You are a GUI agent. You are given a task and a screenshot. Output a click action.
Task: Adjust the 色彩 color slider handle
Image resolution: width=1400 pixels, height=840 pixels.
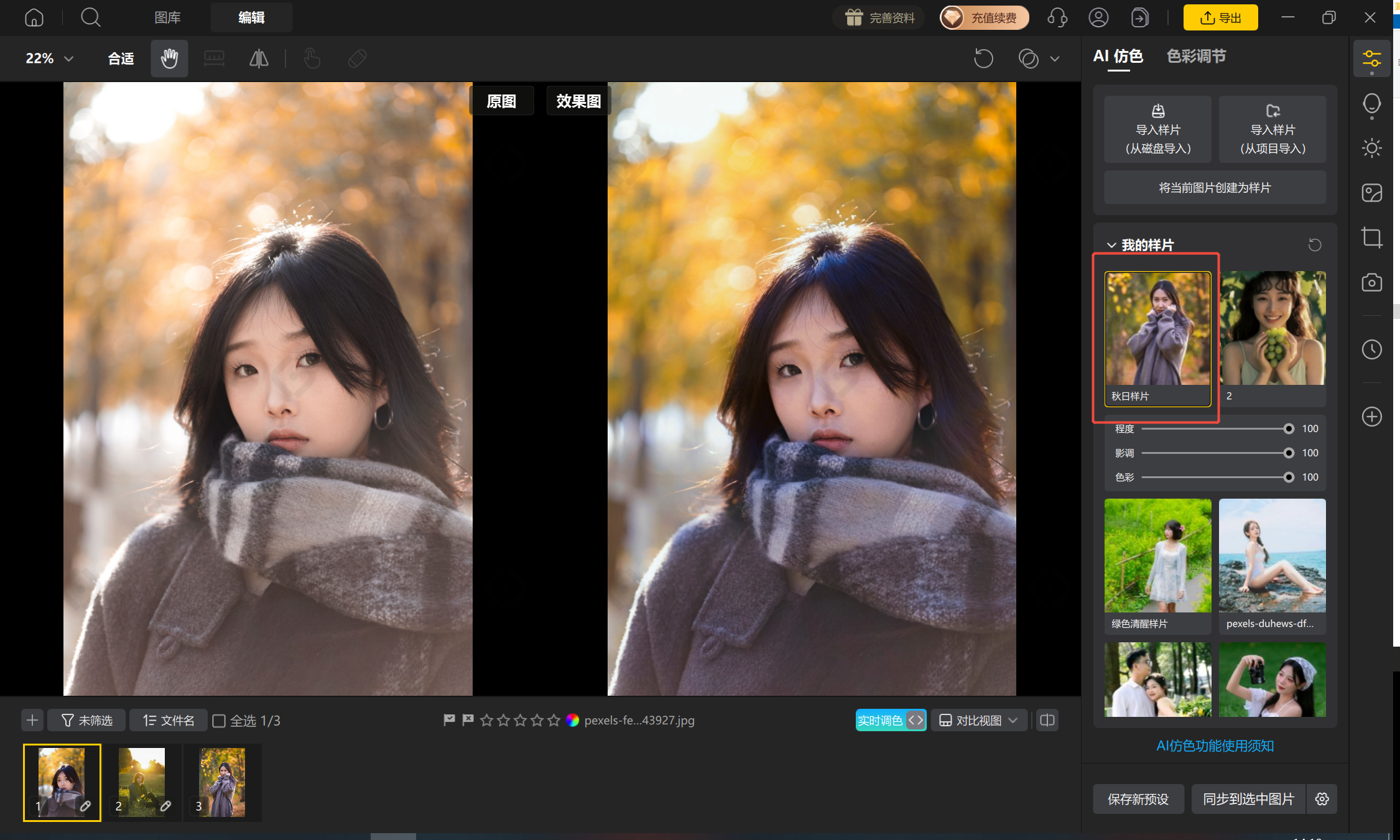pos(1289,478)
